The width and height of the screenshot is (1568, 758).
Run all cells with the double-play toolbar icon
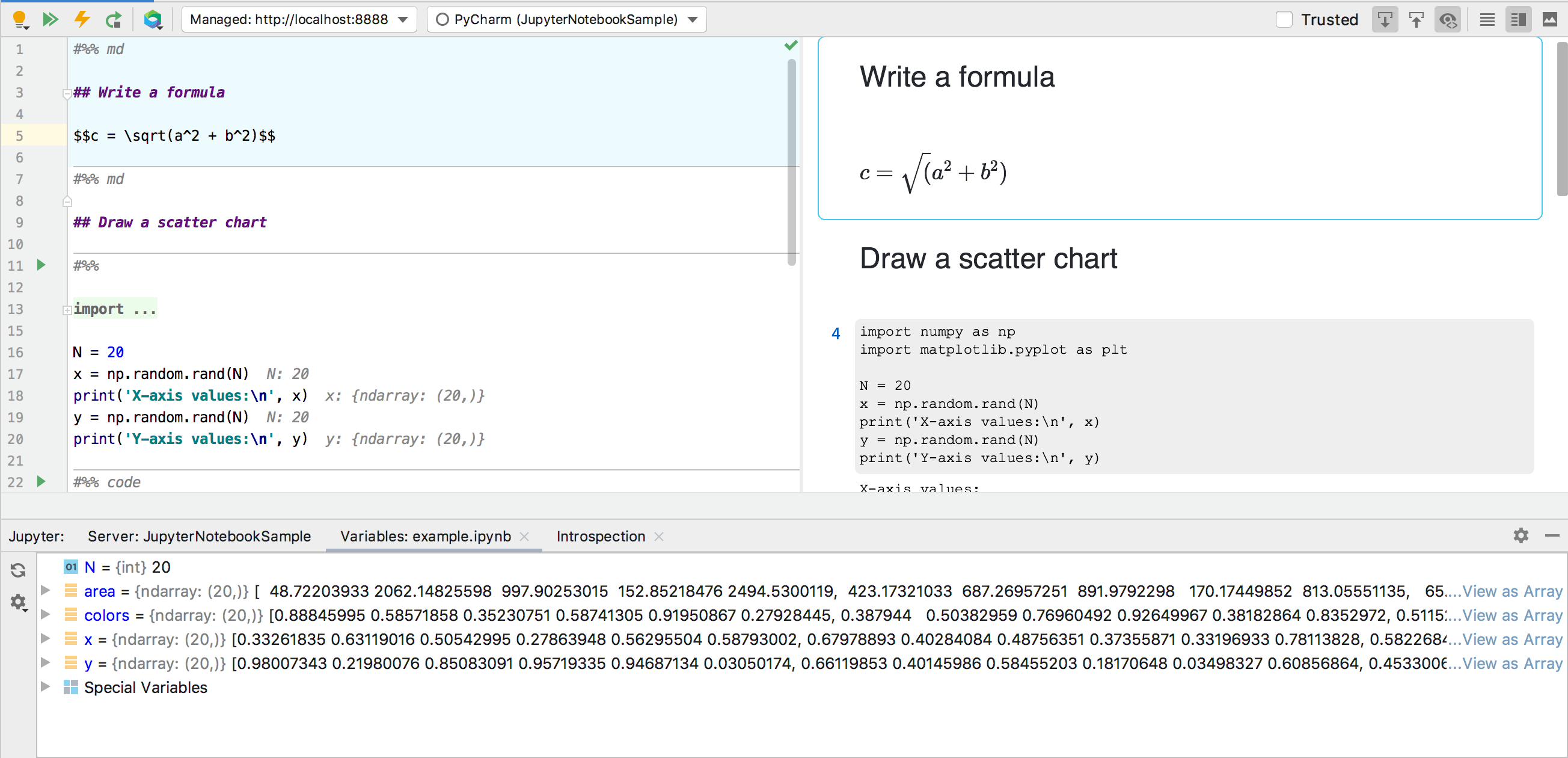[x=51, y=19]
